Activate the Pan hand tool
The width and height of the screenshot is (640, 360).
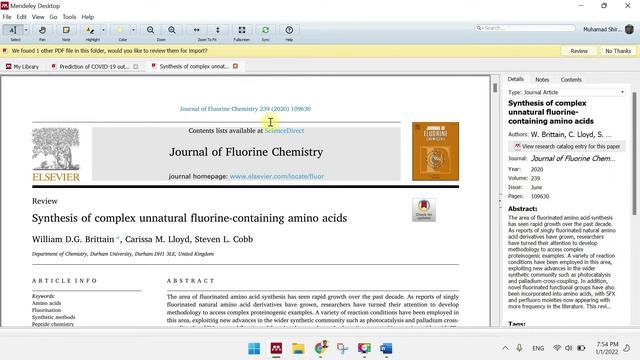coord(42,30)
